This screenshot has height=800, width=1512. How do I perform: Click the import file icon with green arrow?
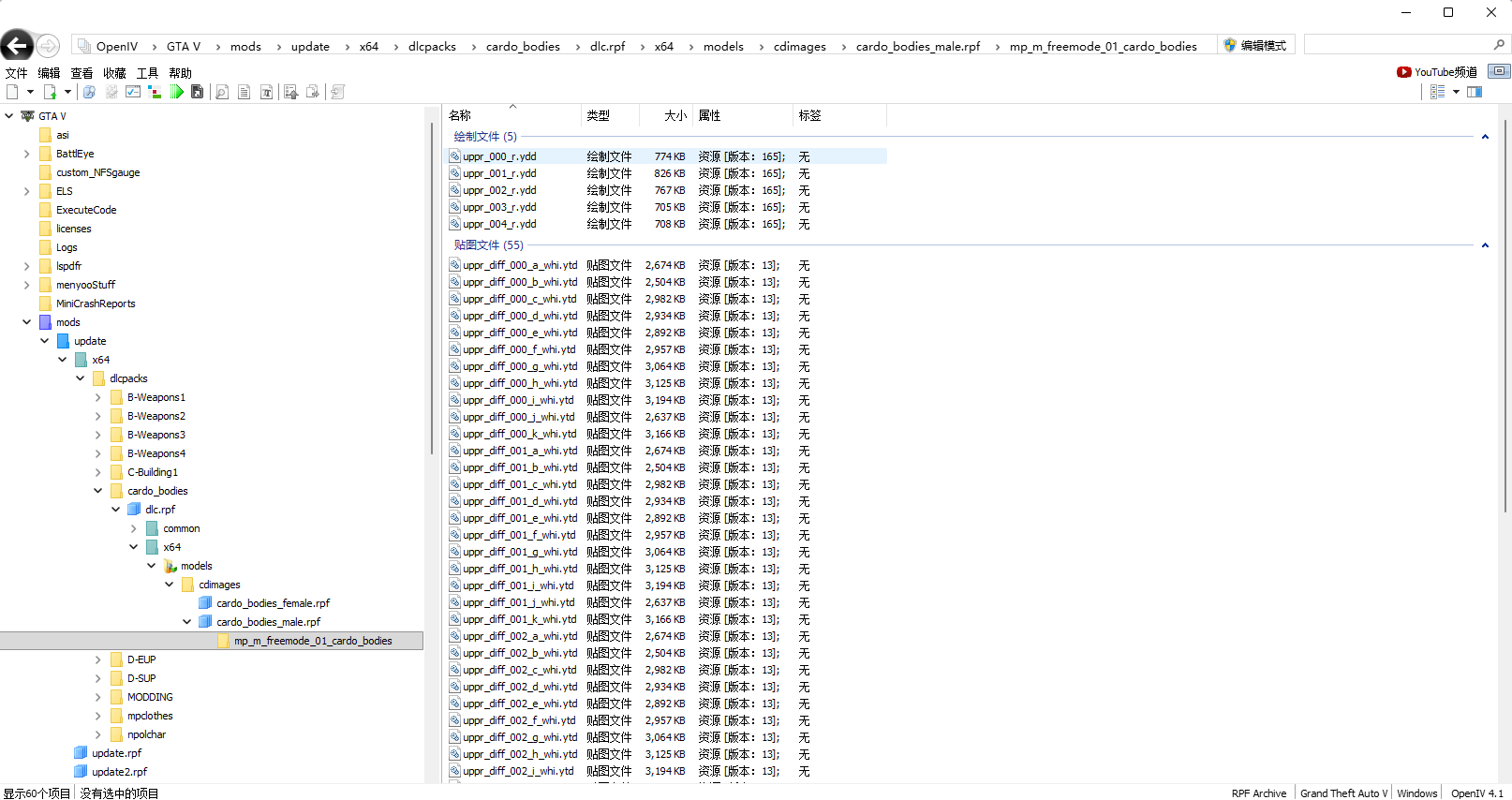pyautogui.click(x=50, y=92)
